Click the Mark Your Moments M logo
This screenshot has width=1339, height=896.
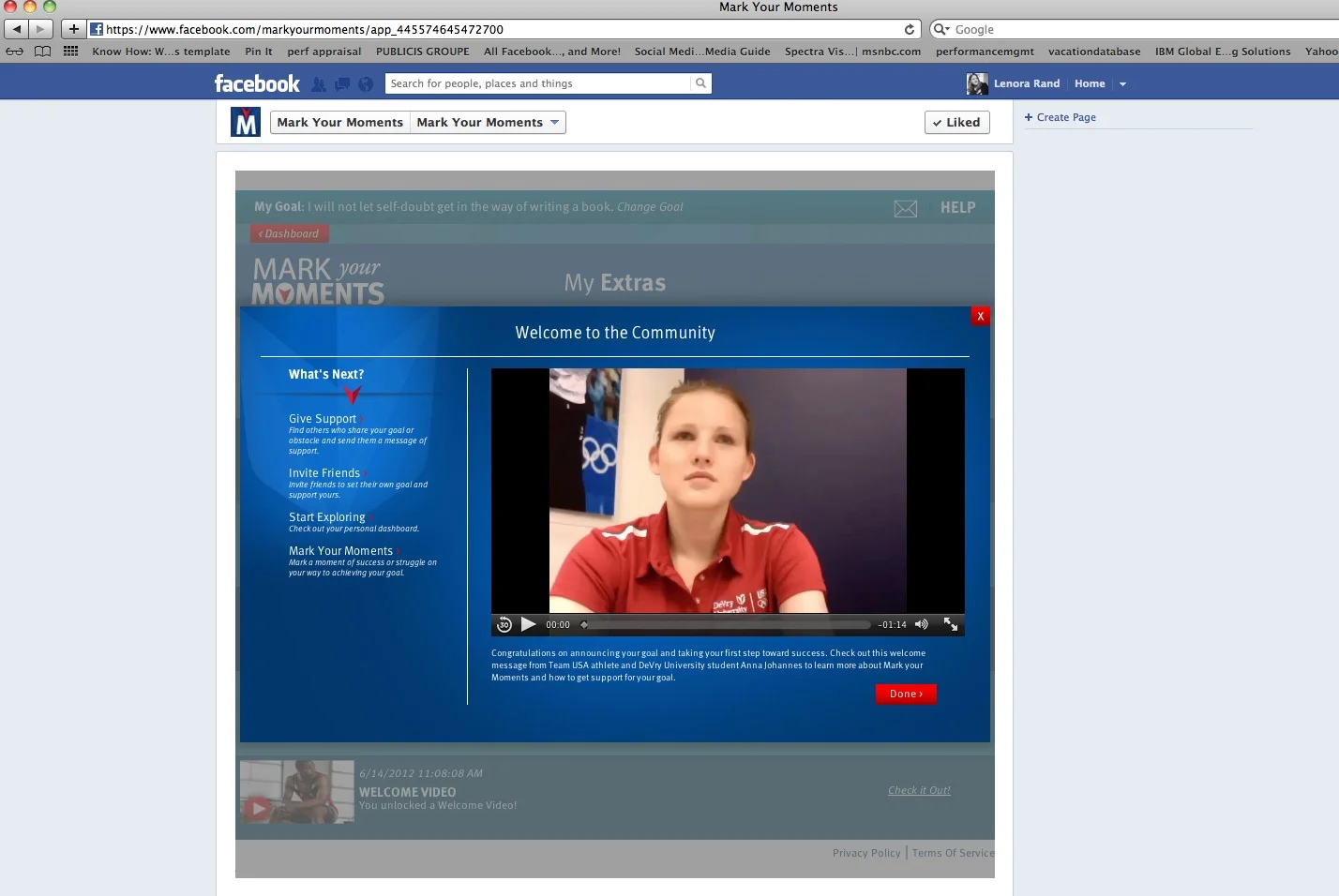[246, 122]
